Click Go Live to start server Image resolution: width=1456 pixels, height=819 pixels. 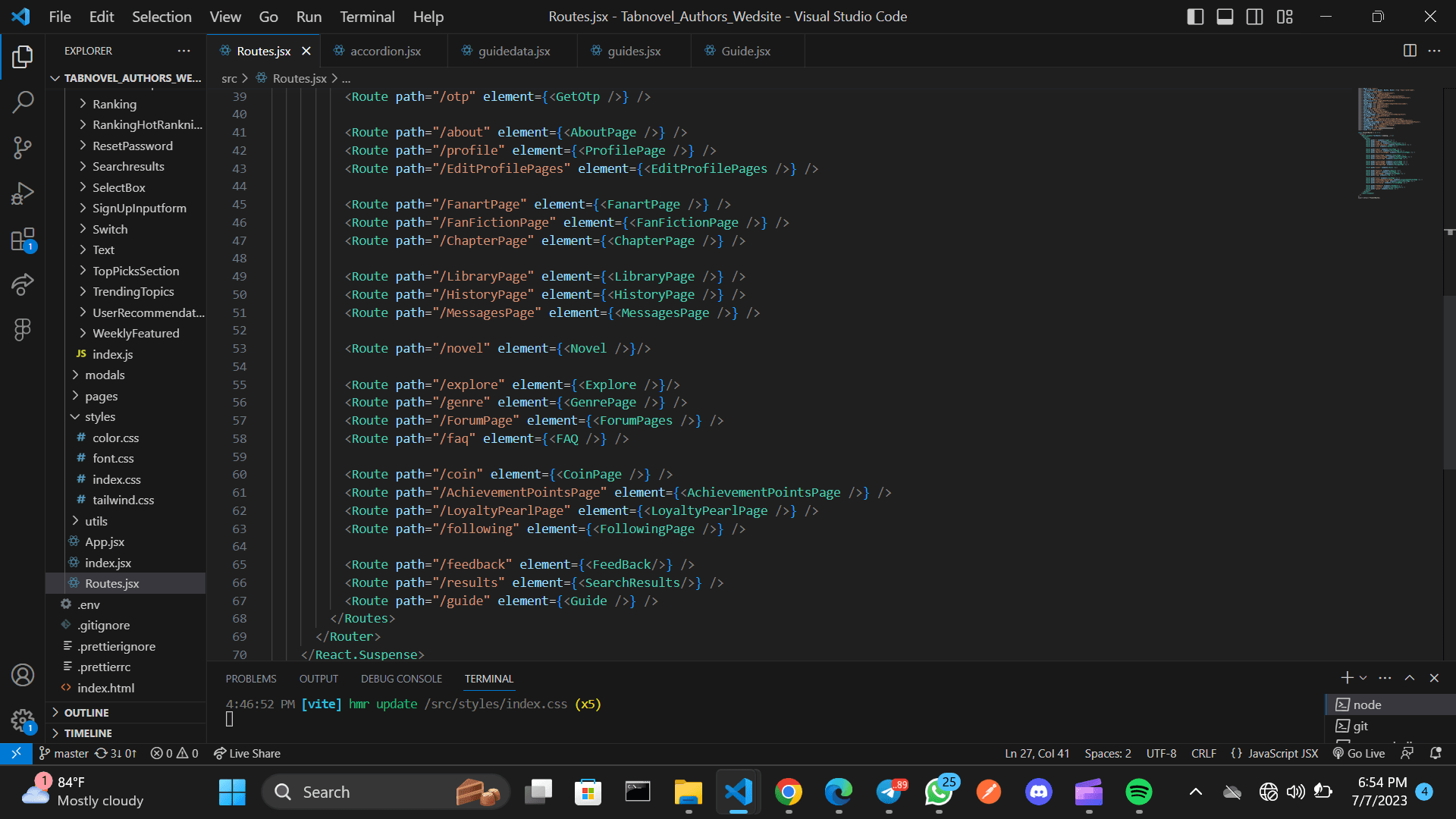[1359, 753]
